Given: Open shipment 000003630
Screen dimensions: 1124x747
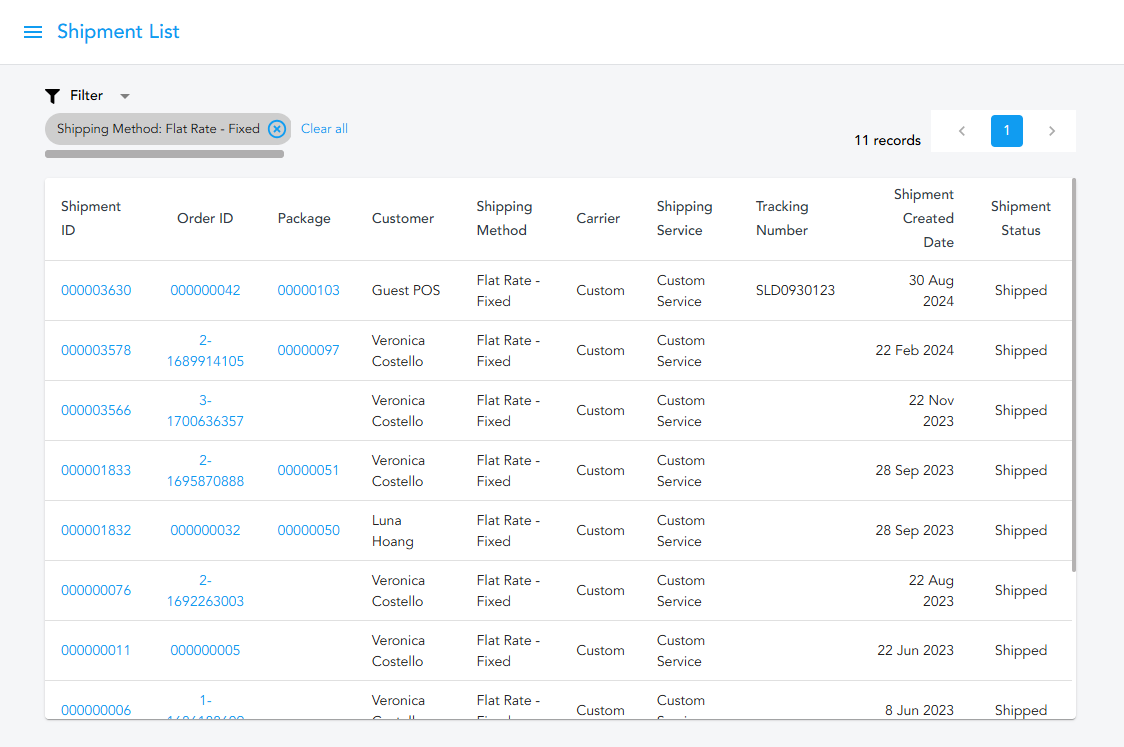Looking at the screenshot, I should click(x=96, y=290).
